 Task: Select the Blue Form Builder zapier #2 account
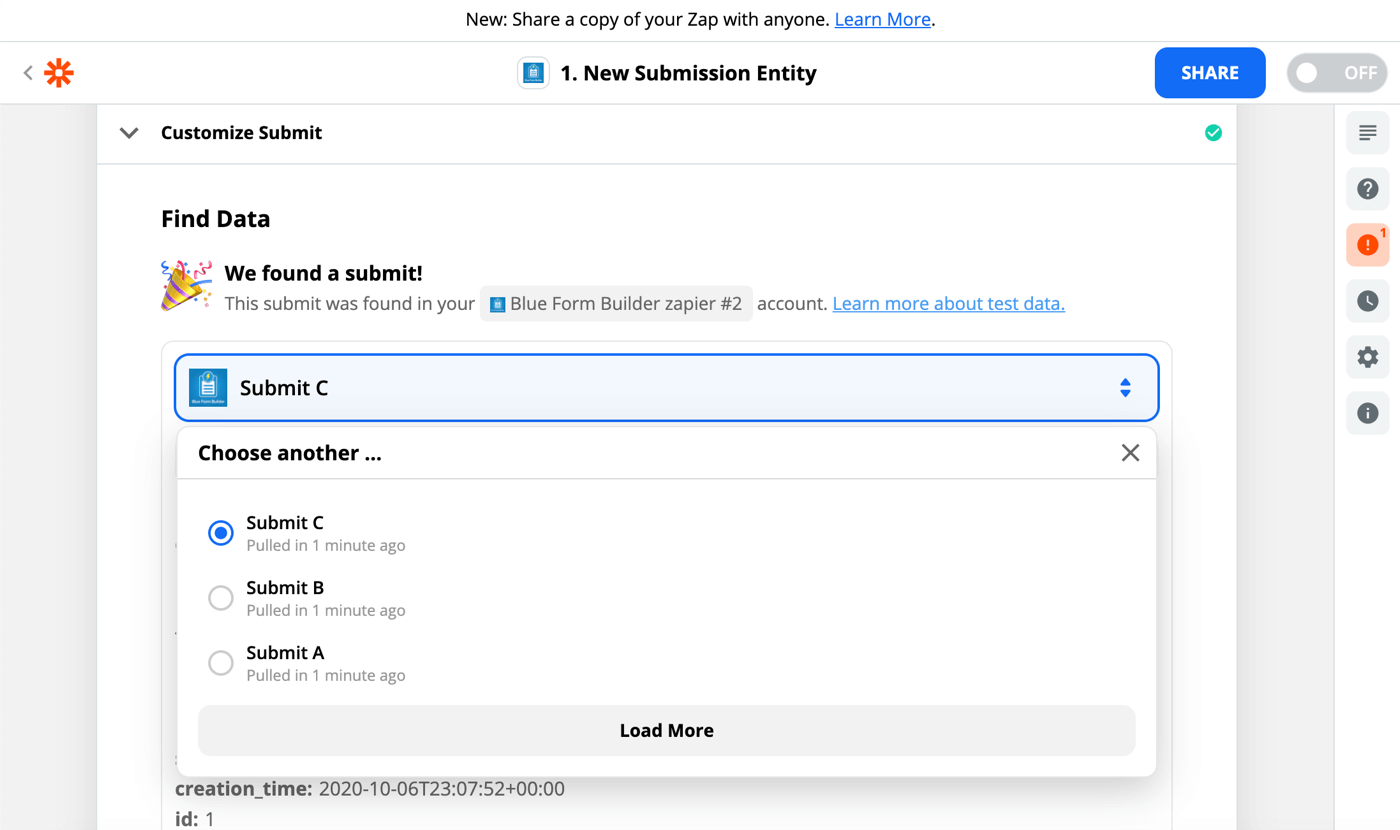point(616,303)
